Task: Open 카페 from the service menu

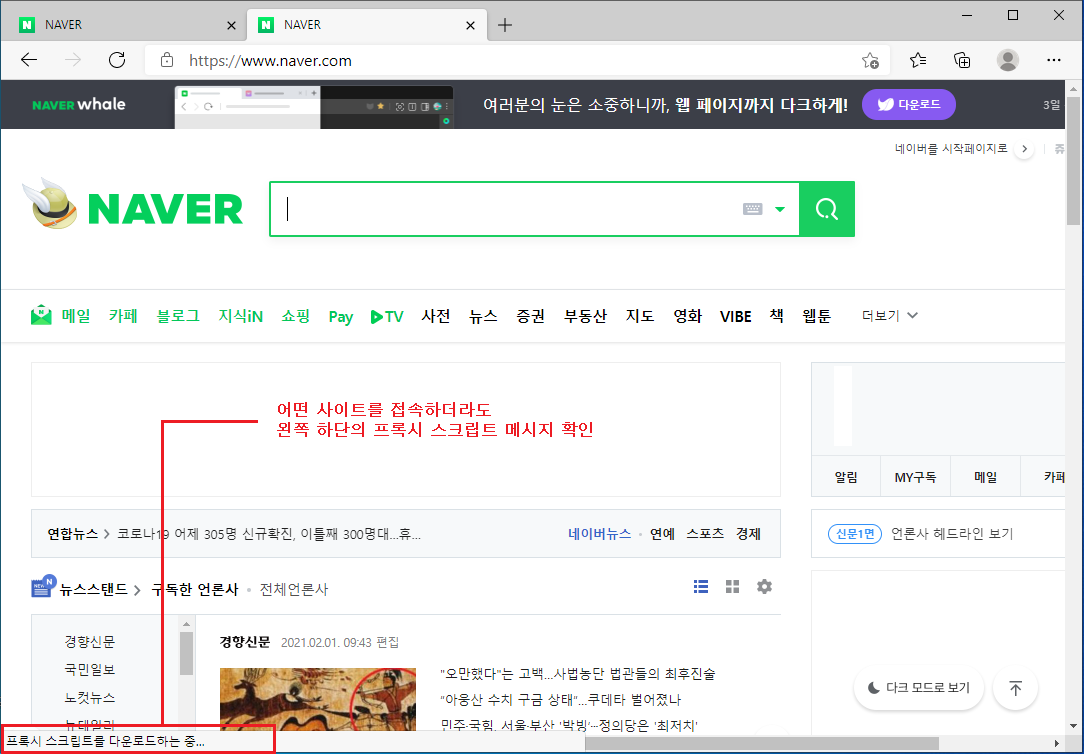Action: point(123,316)
